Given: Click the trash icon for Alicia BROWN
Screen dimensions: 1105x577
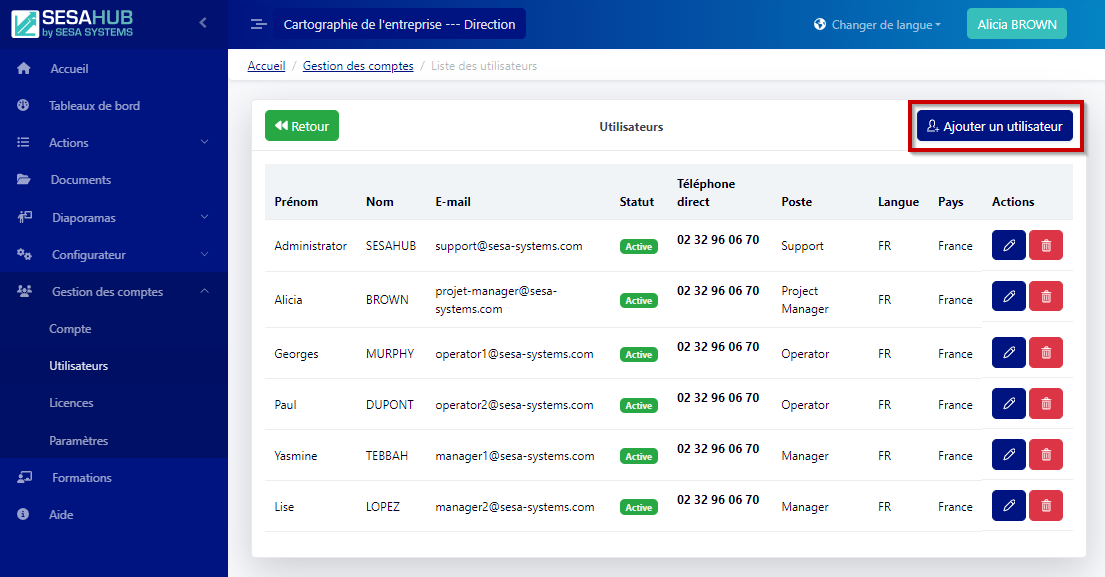Looking at the screenshot, I should pyautogui.click(x=1045, y=297).
